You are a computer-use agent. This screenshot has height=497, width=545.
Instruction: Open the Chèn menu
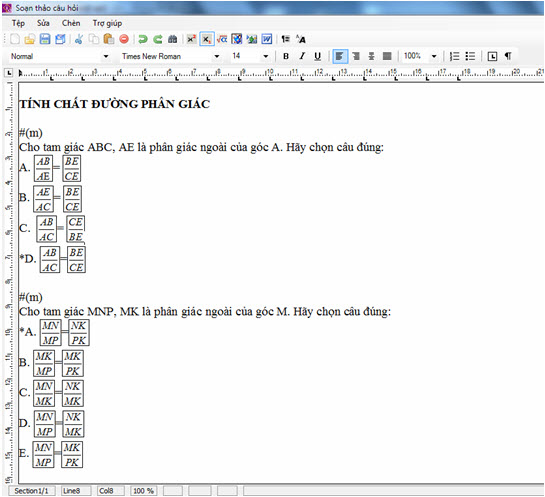(x=71, y=23)
